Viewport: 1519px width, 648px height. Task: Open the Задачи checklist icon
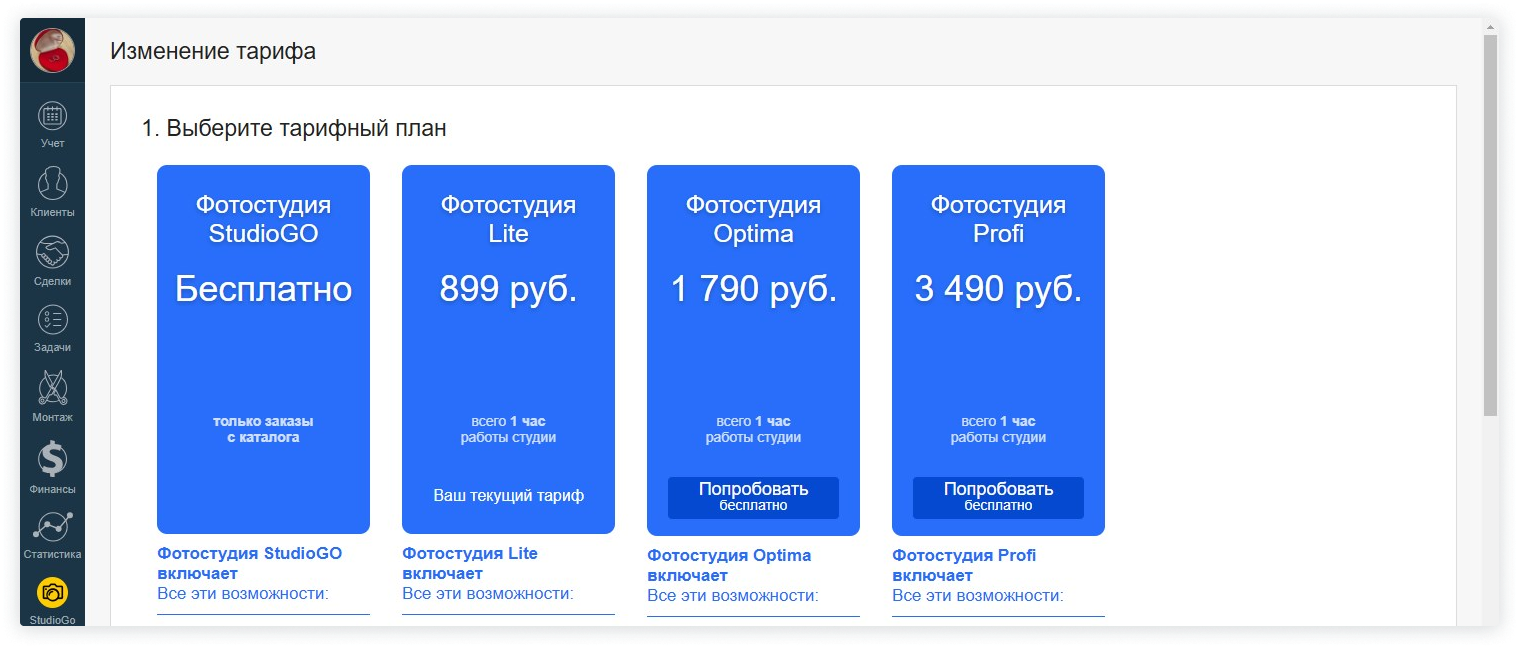tap(52, 320)
